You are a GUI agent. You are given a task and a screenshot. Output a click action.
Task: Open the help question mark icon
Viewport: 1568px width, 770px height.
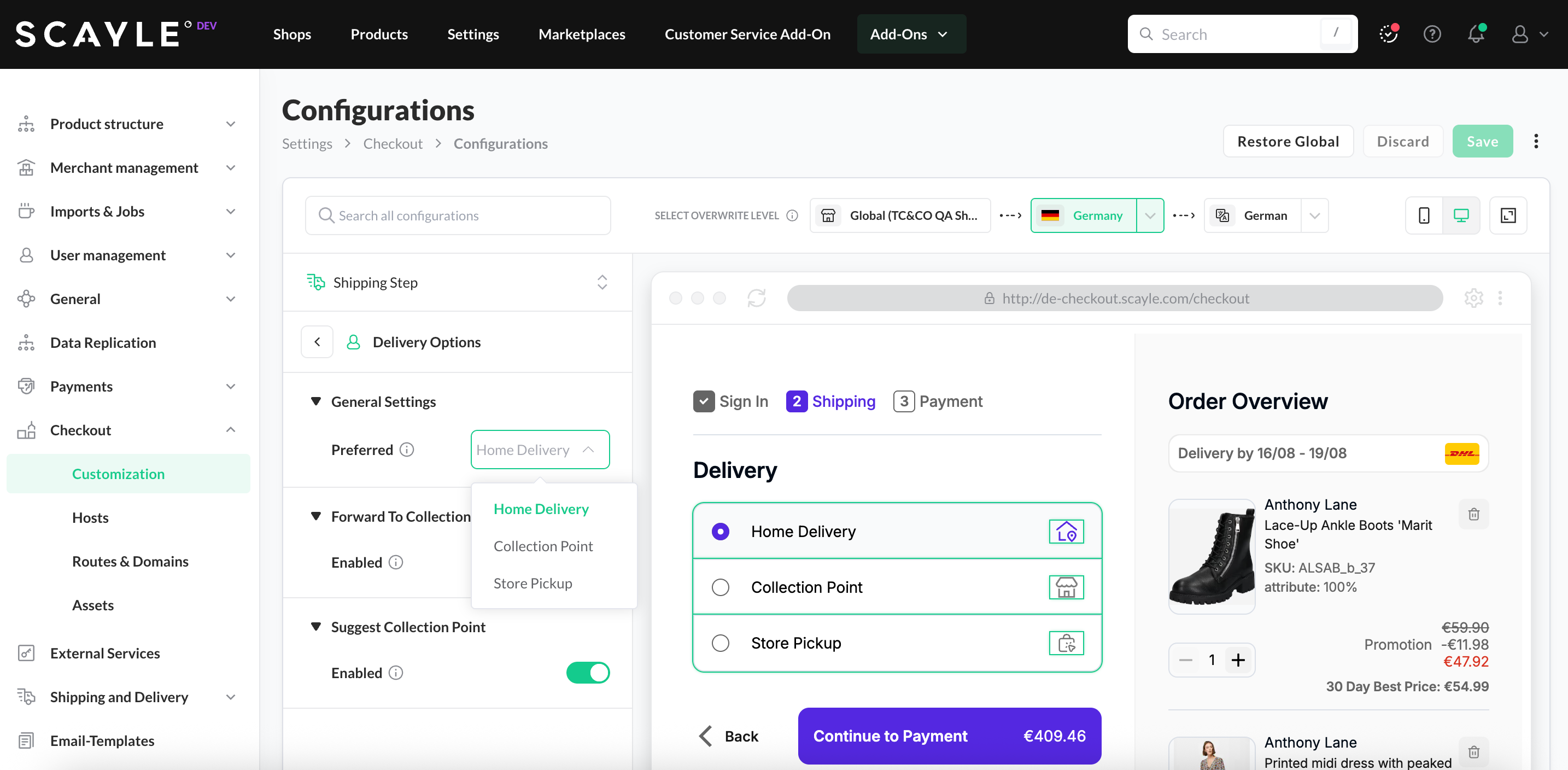[1432, 34]
